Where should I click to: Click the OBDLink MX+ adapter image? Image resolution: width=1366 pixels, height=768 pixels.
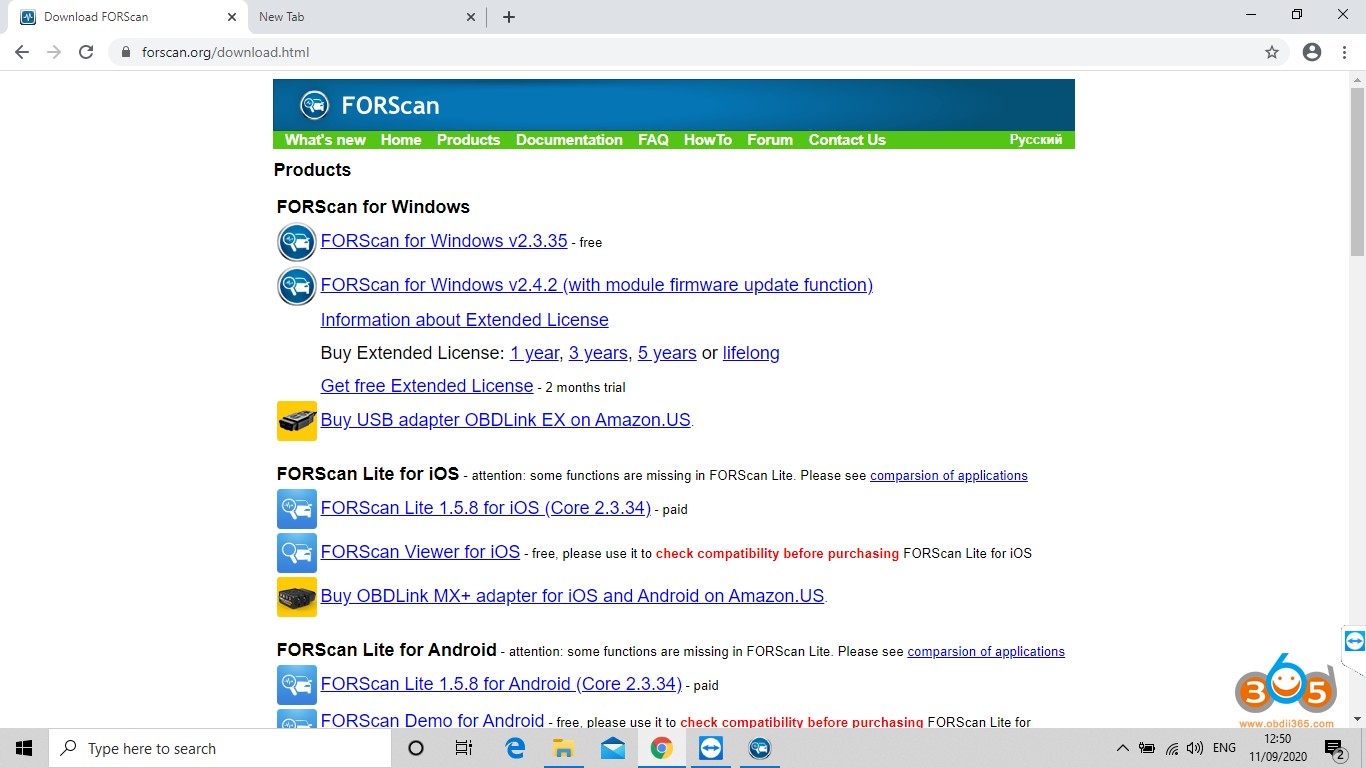pyautogui.click(x=297, y=597)
